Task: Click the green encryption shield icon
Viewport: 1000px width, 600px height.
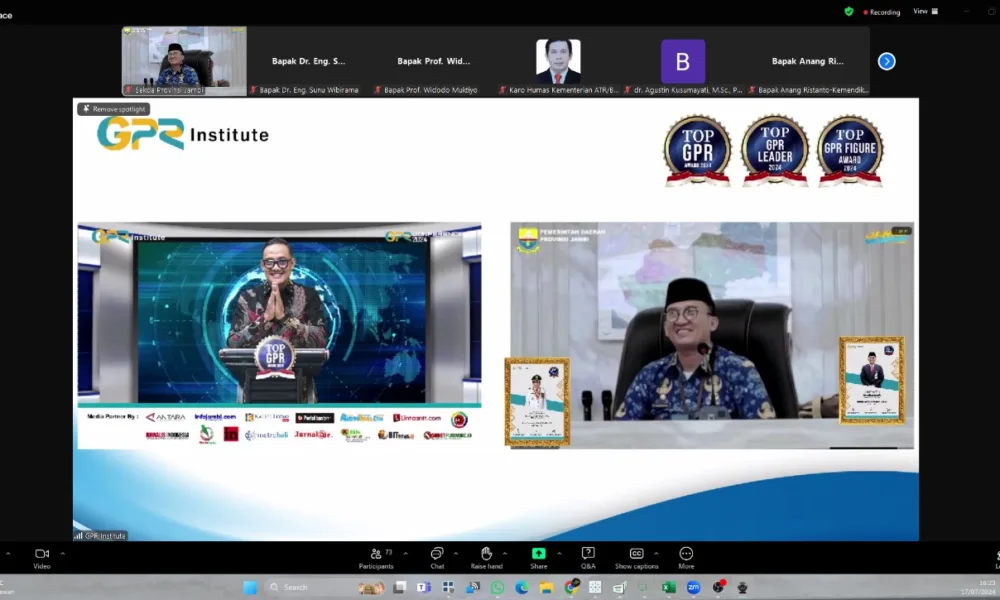Action: pyautogui.click(x=849, y=11)
